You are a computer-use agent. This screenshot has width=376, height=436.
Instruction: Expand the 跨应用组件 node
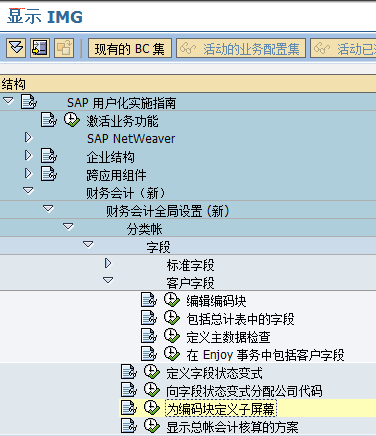click(x=29, y=173)
